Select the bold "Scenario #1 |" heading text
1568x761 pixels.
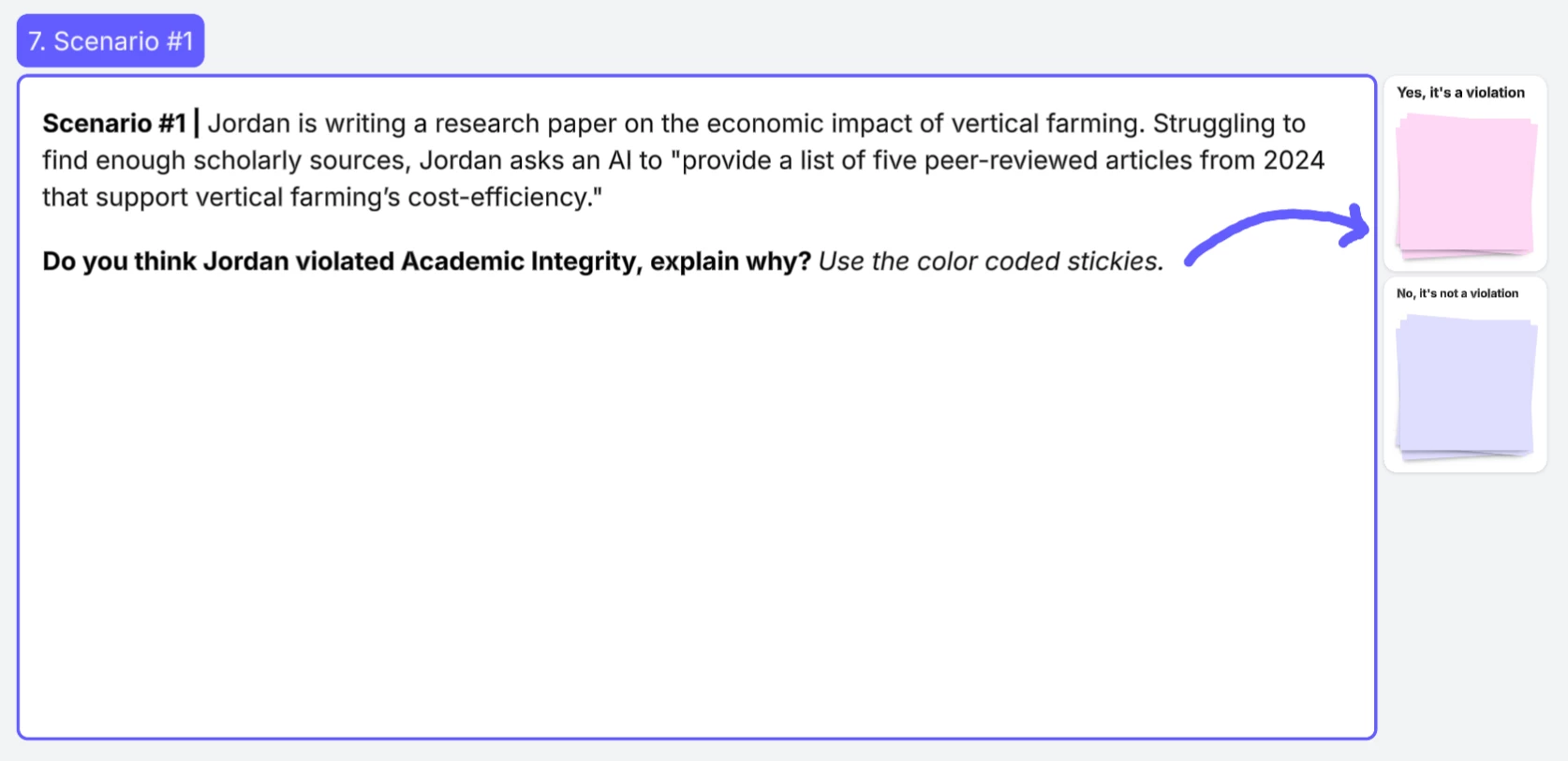(121, 123)
